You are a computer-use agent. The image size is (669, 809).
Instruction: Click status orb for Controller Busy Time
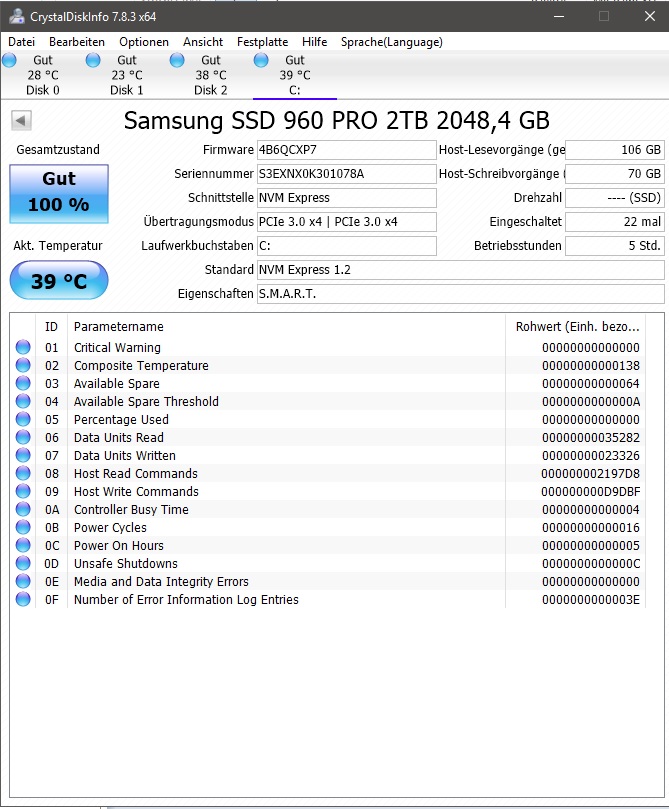[x=23, y=509]
